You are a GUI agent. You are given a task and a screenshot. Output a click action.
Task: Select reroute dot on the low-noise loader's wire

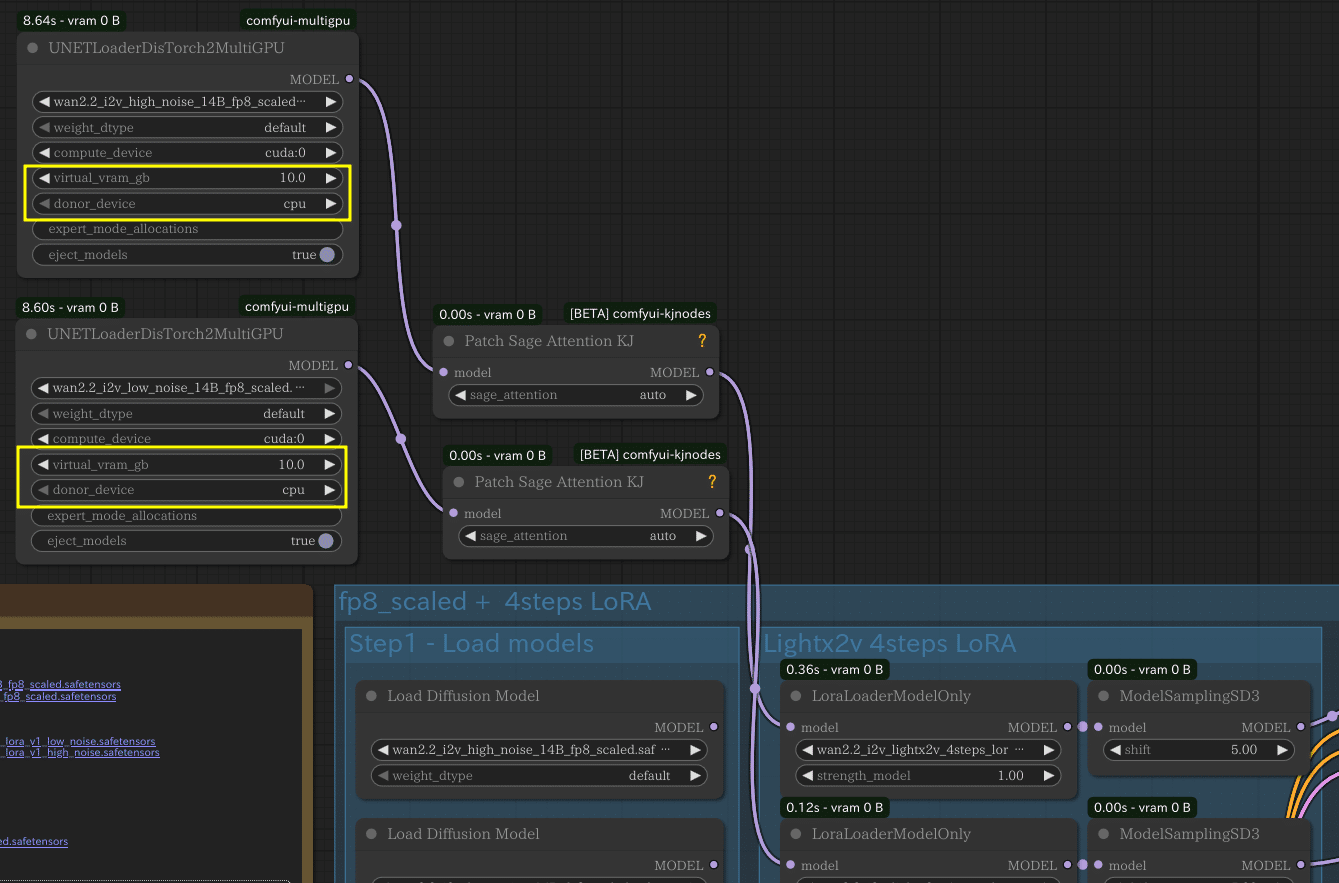(401, 438)
